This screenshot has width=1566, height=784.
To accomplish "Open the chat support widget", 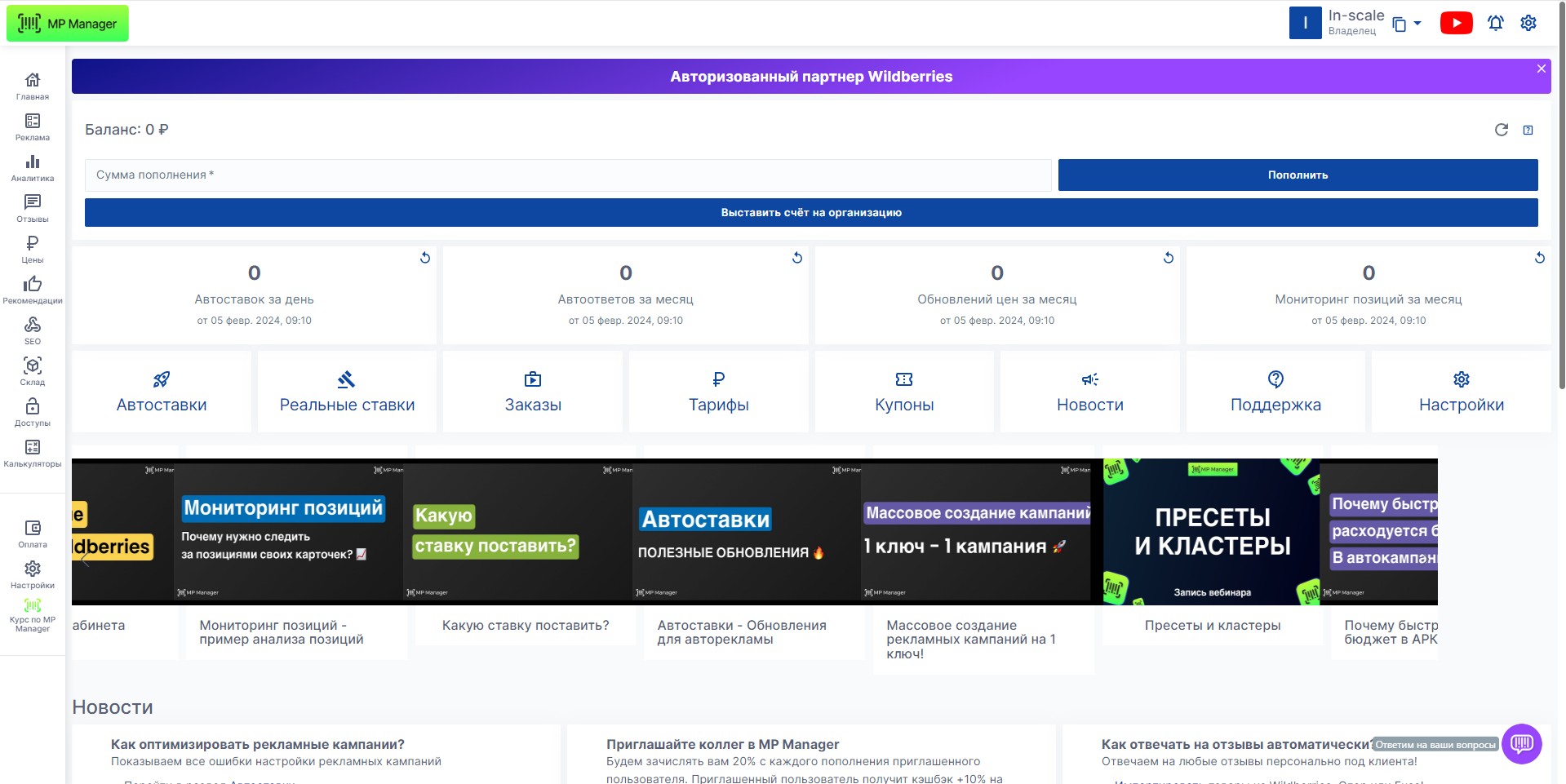I will (1522, 744).
